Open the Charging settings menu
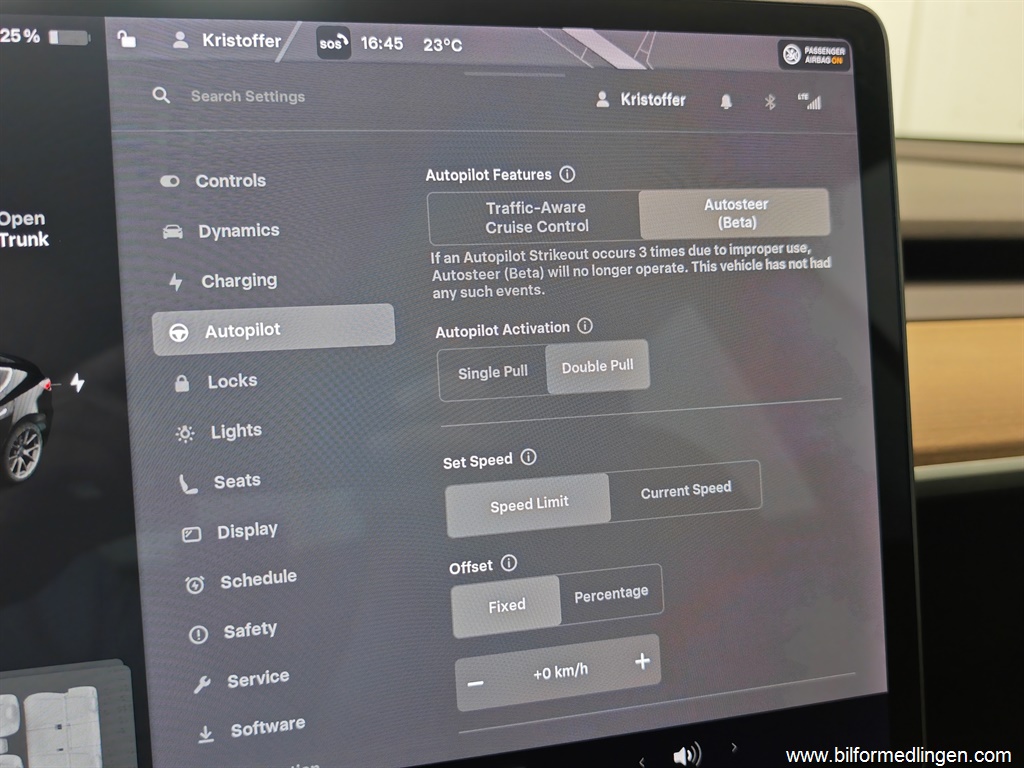Screen dimensions: 1024x768 222,281
